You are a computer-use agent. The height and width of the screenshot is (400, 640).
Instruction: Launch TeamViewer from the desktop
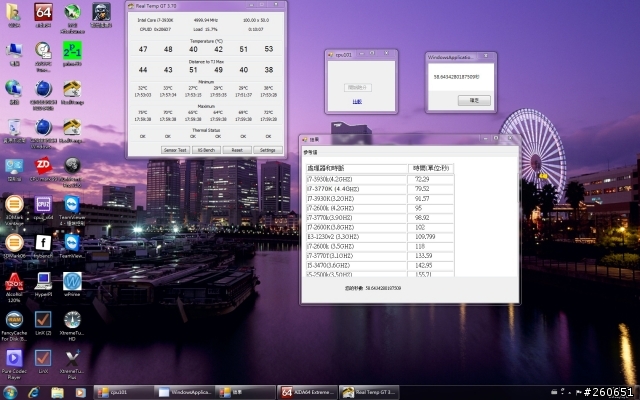[x=72, y=242]
